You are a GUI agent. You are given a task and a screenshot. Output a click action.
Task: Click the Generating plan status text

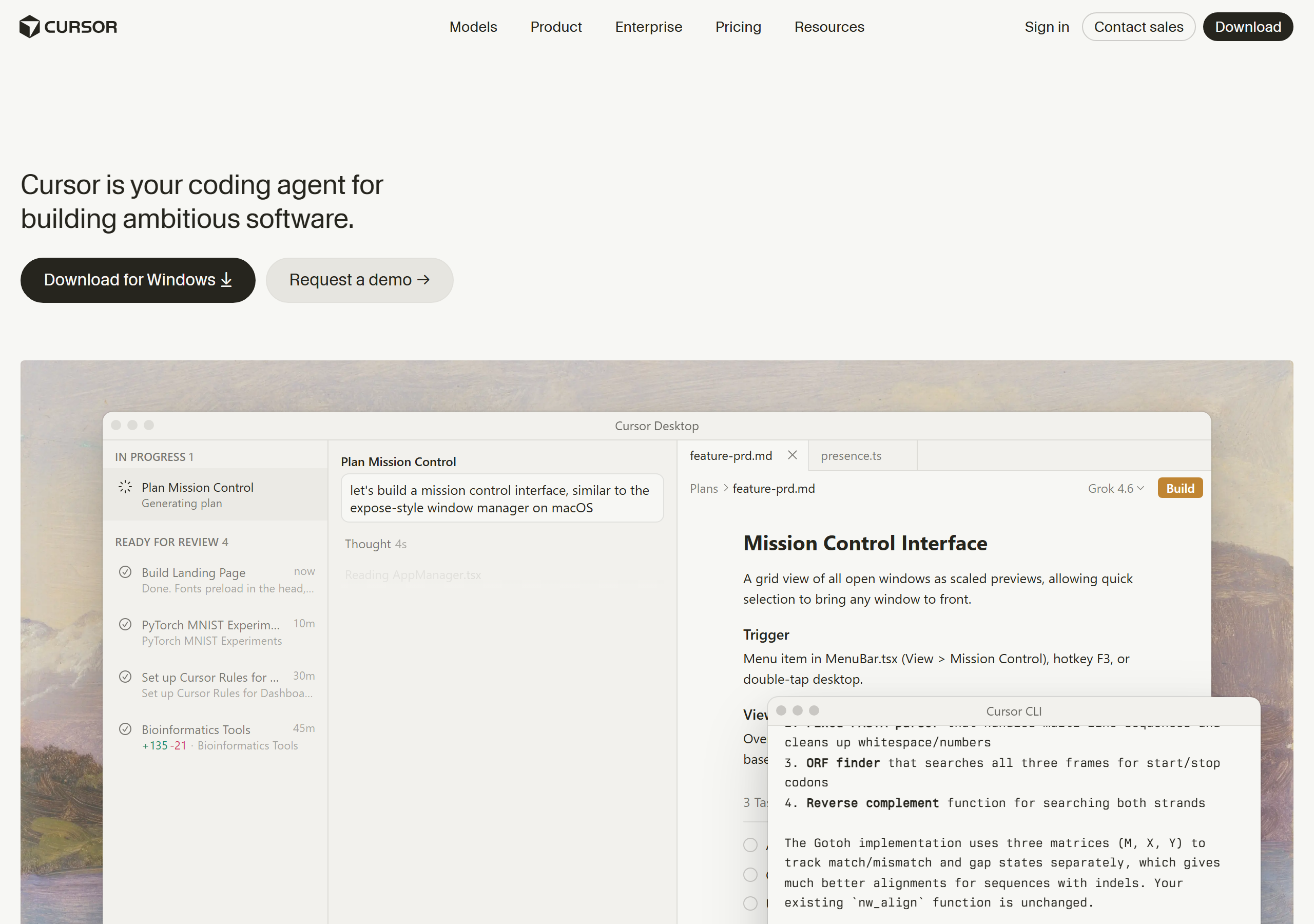pyautogui.click(x=181, y=503)
